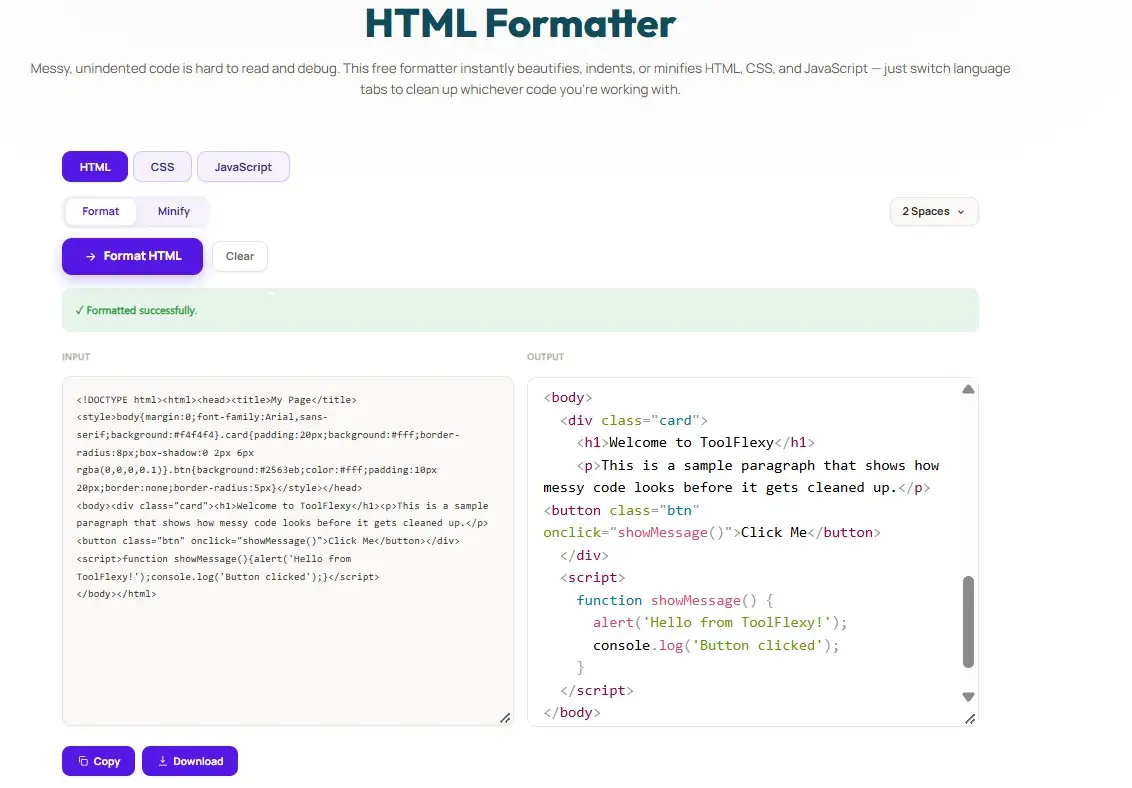Click the opening '<body>' output line
The width and height of the screenshot is (1132, 788).
(568, 398)
